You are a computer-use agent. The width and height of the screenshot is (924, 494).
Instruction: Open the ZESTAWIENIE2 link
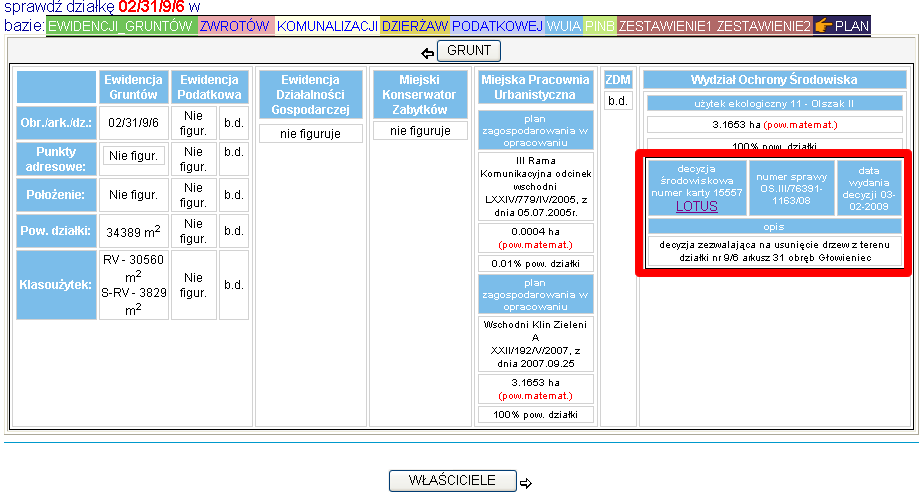click(764, 26)
